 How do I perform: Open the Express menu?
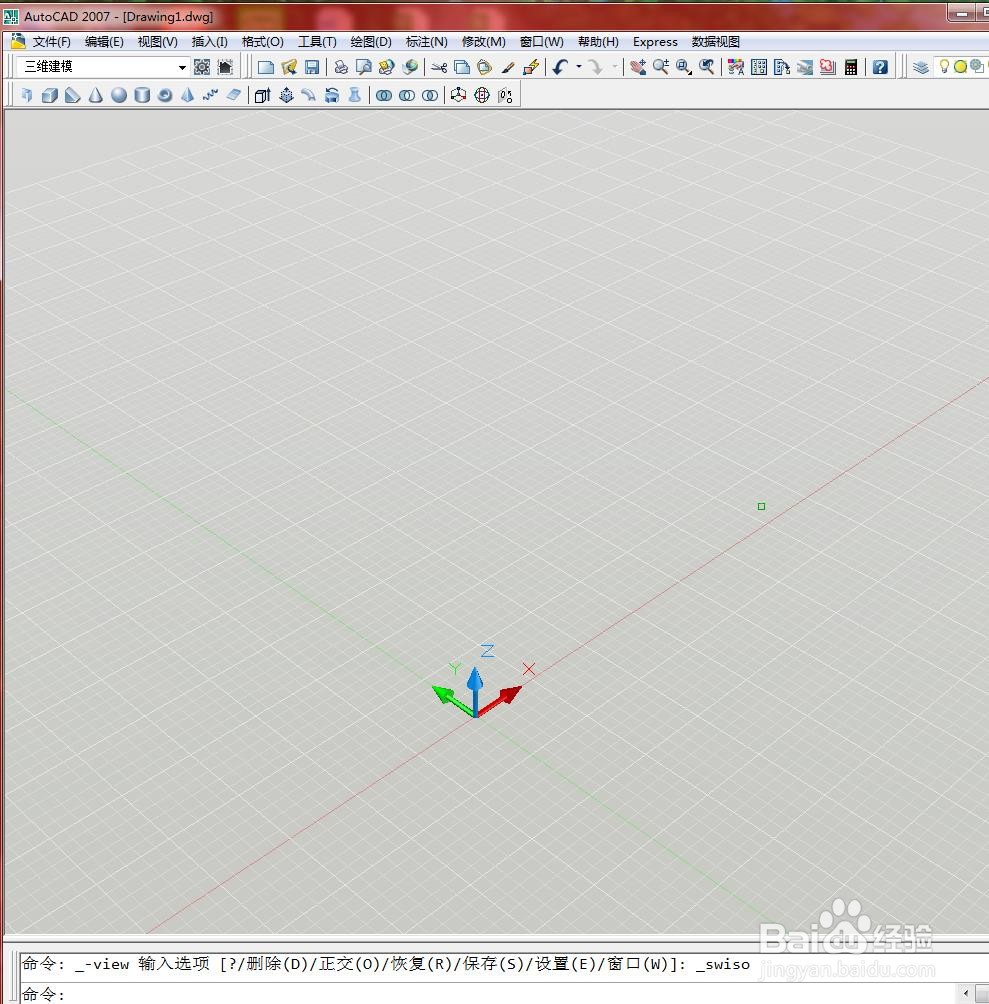655,42
